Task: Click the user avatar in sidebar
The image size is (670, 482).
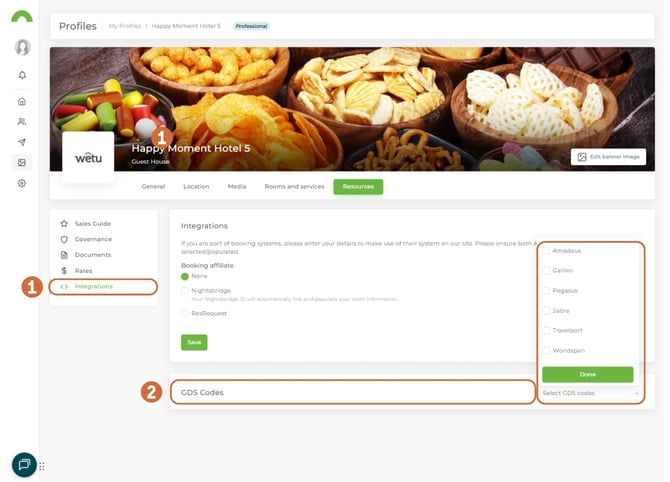Action: [23, 47]
